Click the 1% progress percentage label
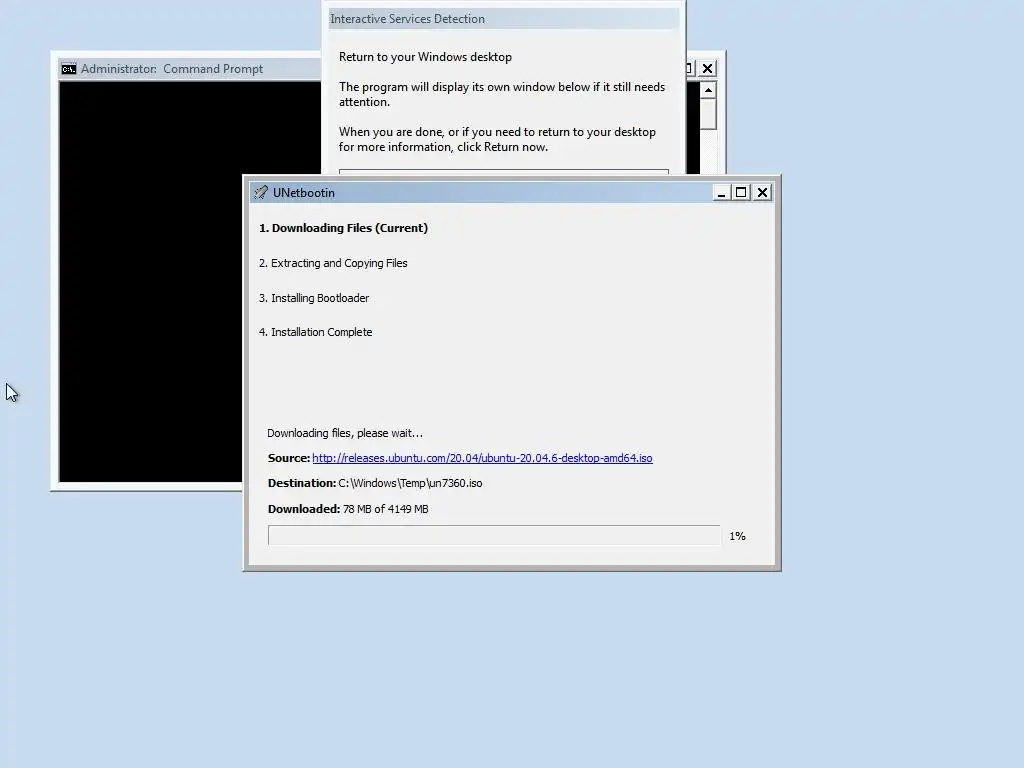Screen dimensions: 1024x768 (x=737, y=536)
